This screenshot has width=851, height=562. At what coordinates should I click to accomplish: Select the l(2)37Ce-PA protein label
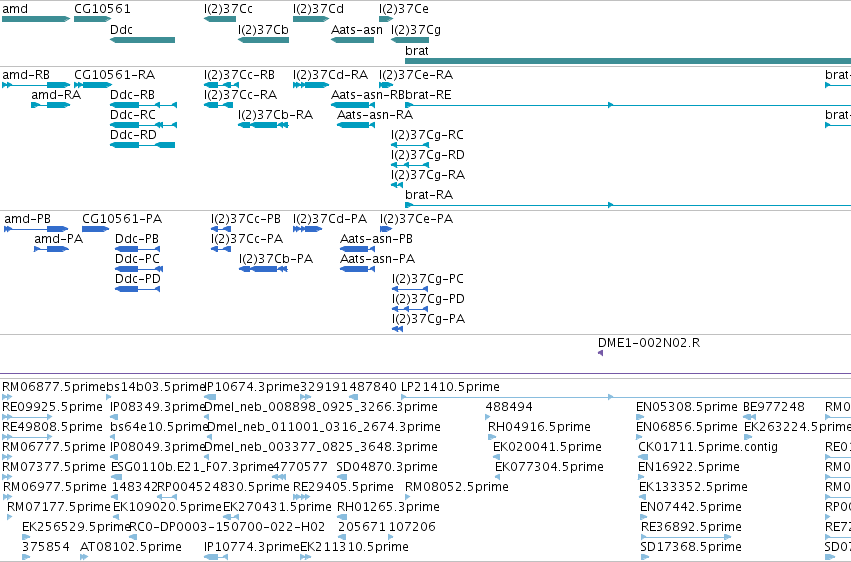coord(416,219)
